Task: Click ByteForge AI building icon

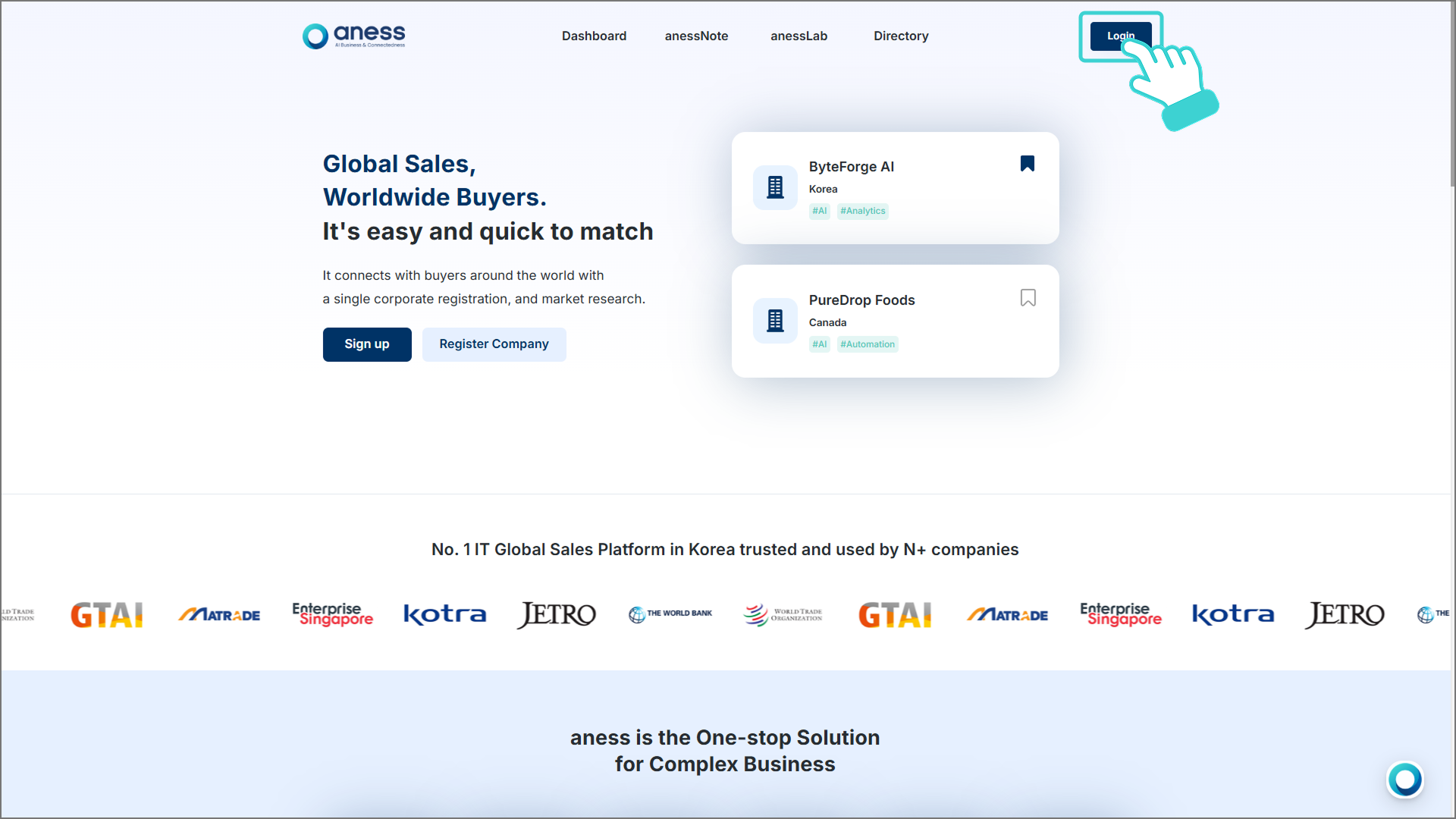Action: [775, 187]
